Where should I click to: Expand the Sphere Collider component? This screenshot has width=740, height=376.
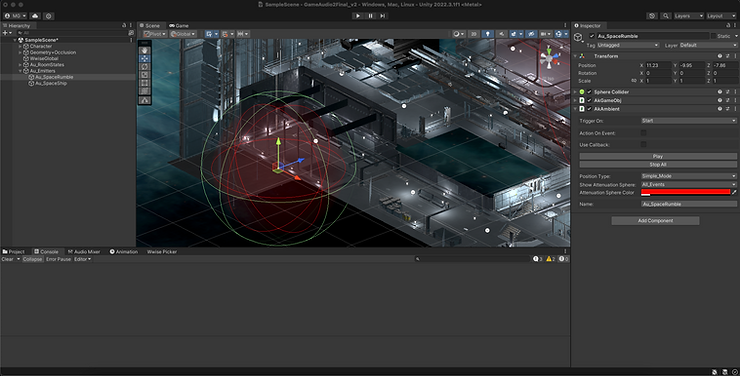tap(575, 92)
